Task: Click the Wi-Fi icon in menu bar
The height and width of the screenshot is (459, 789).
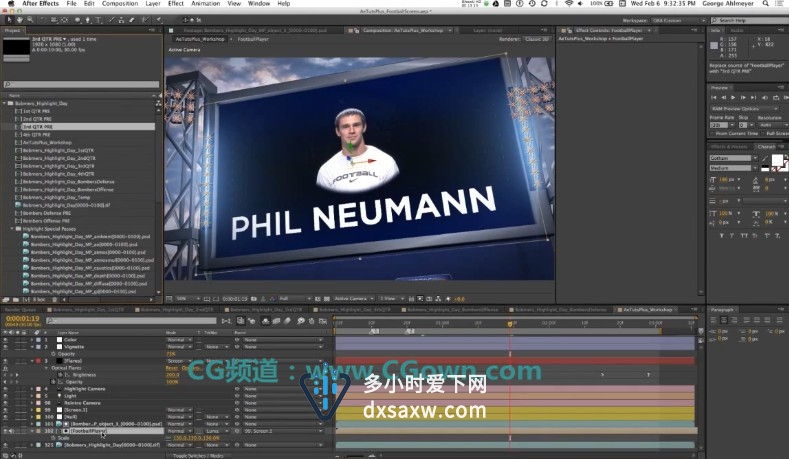Action: point(569,4)
